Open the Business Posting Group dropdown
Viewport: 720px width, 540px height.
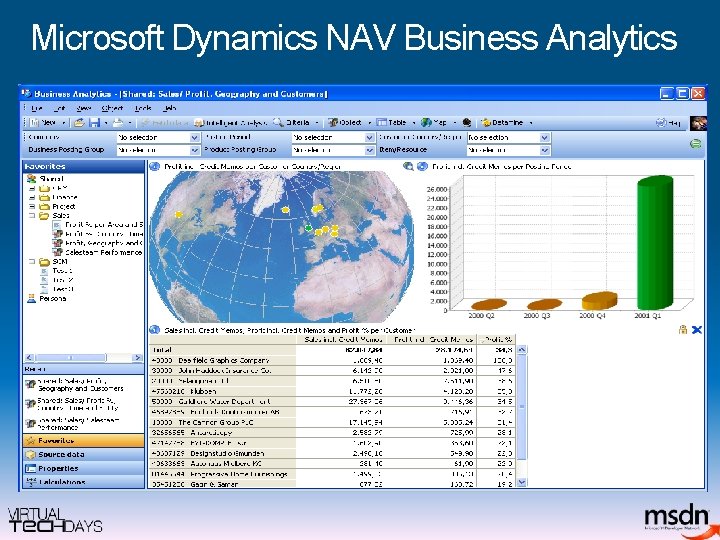[195, 150]
